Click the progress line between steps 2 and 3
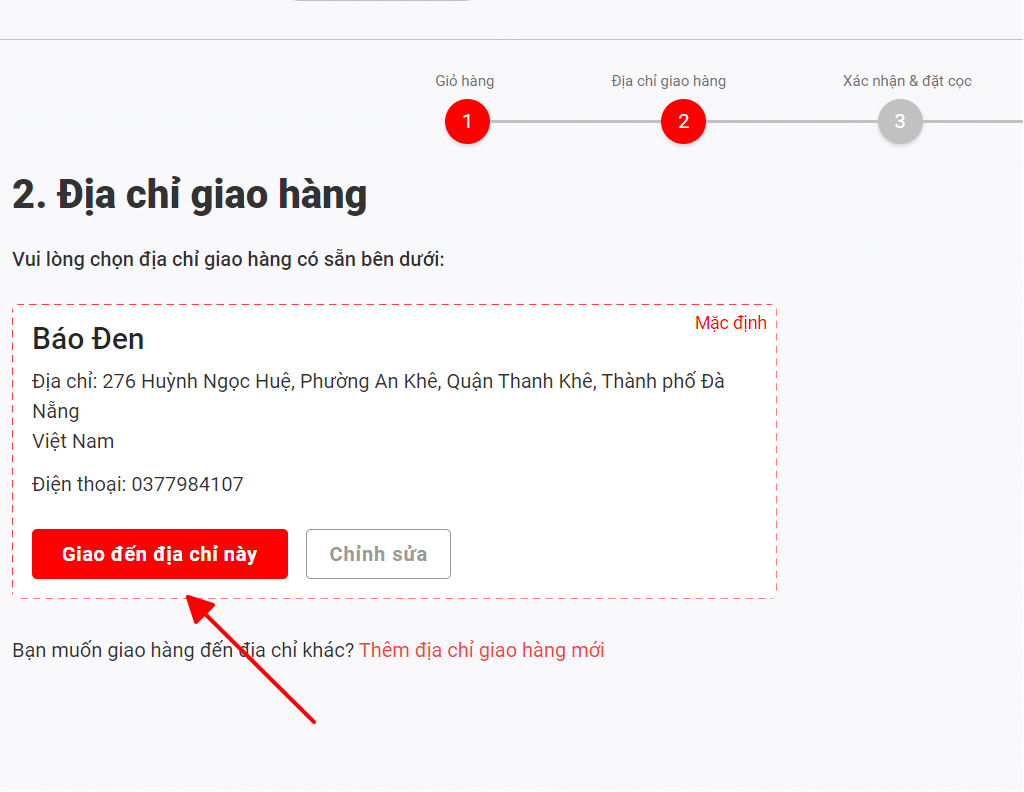This screenshot has width=1024, height=792. pos(791,122)
